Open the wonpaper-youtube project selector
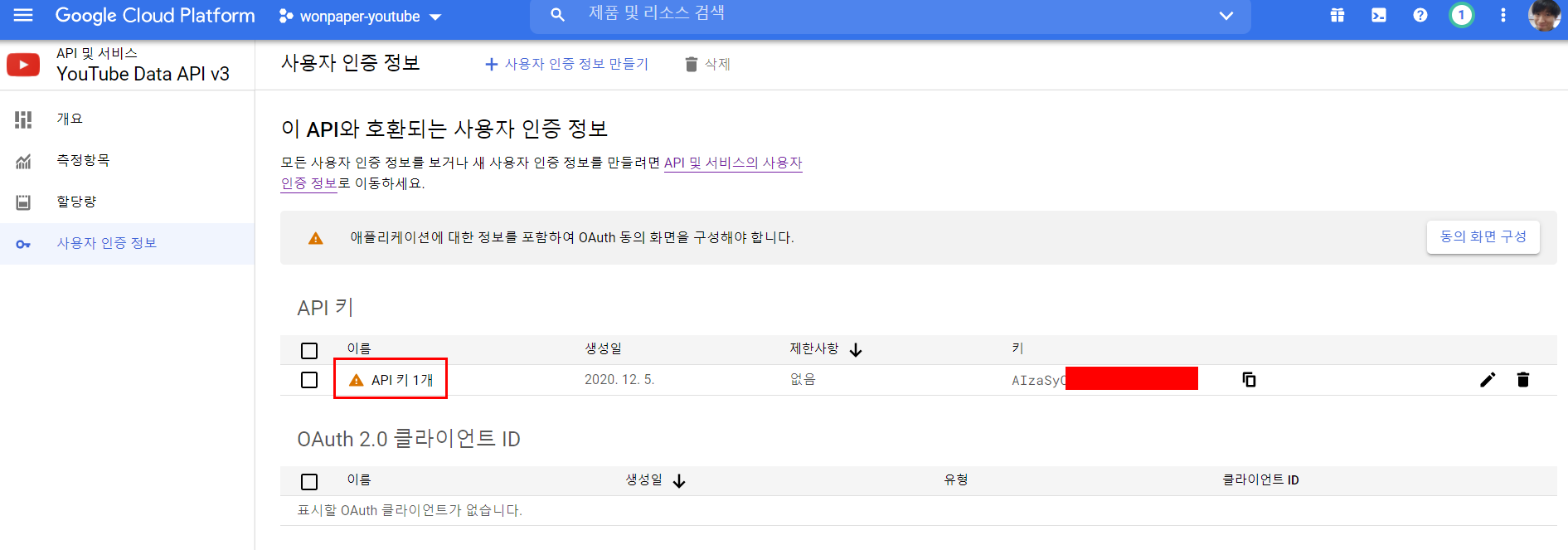The image size is (1568, 550). (360, 17)
